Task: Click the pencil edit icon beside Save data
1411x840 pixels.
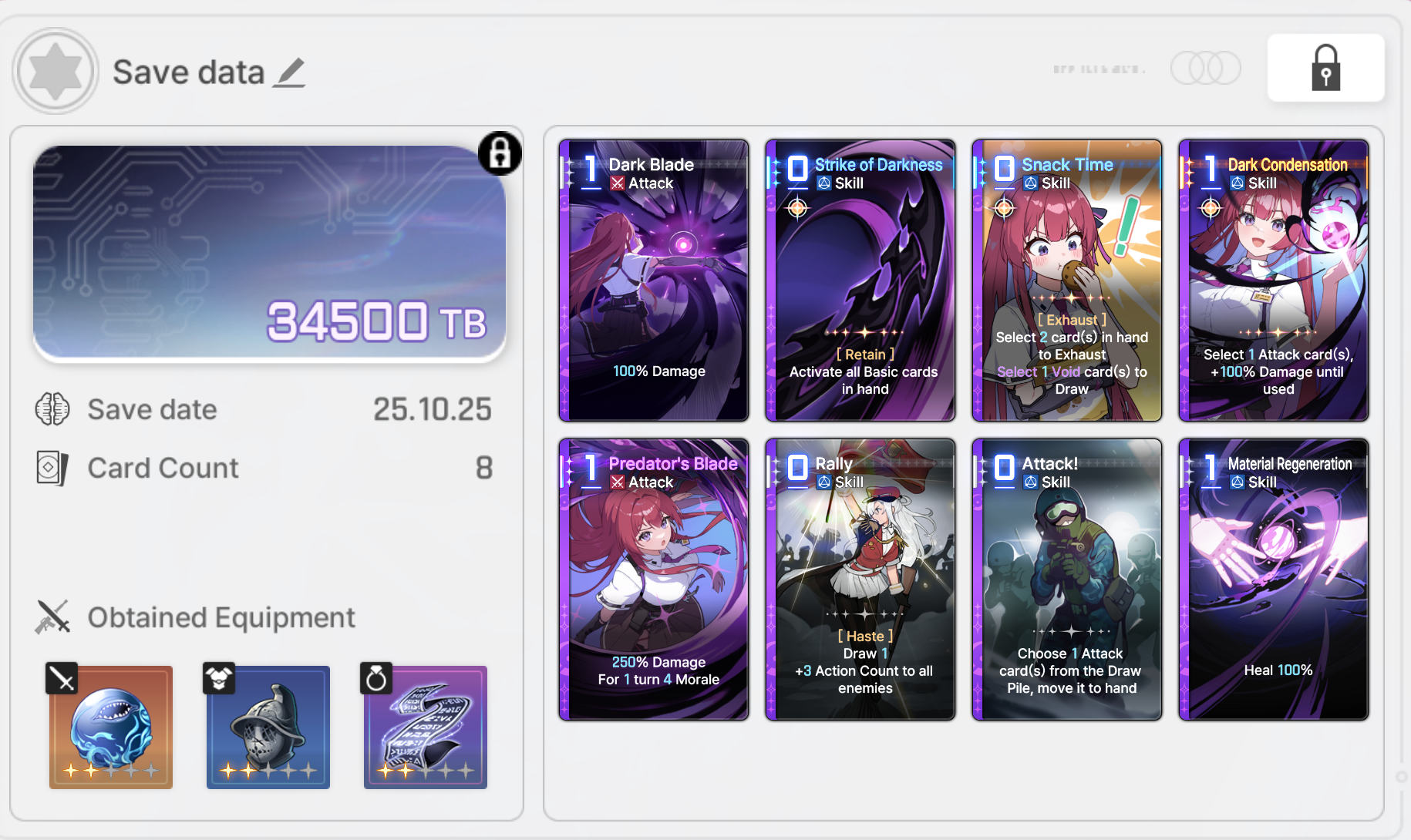Action: click(289, 72)
